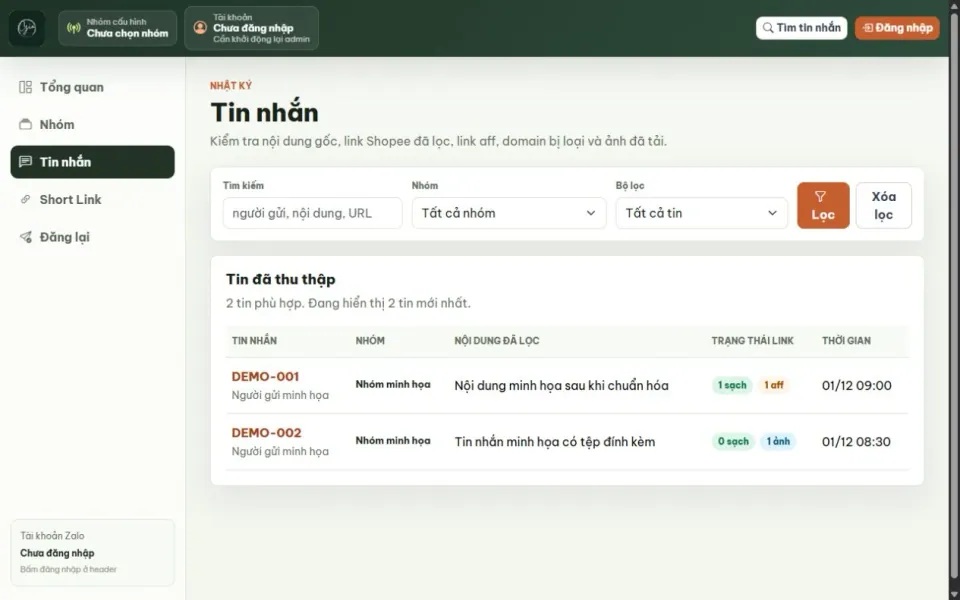Click the login arrow icon in Đăng nhập
This screenshot has height=600, width=960.
coord(868,28)
